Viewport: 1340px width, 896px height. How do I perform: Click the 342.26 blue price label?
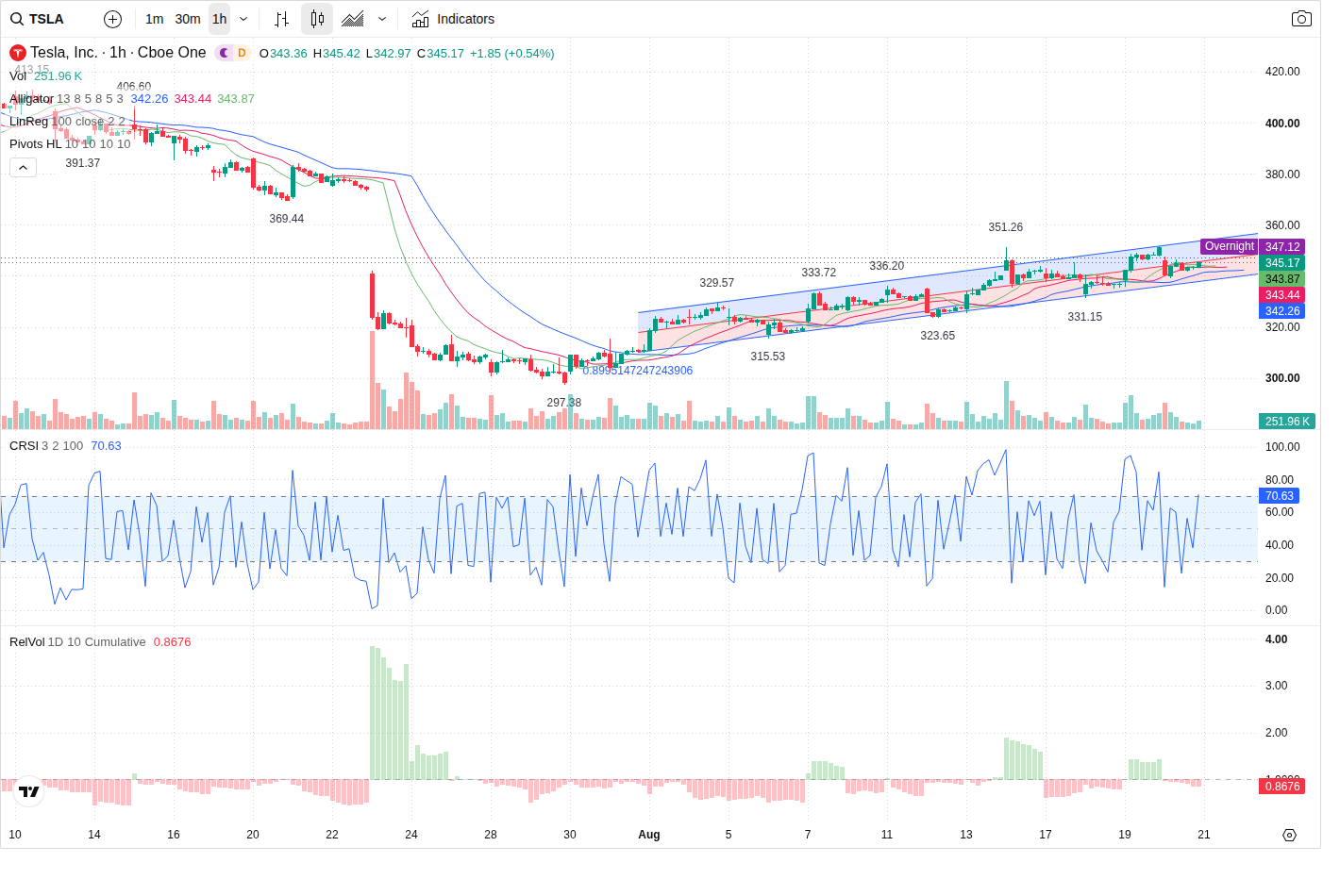(1281, 310)
